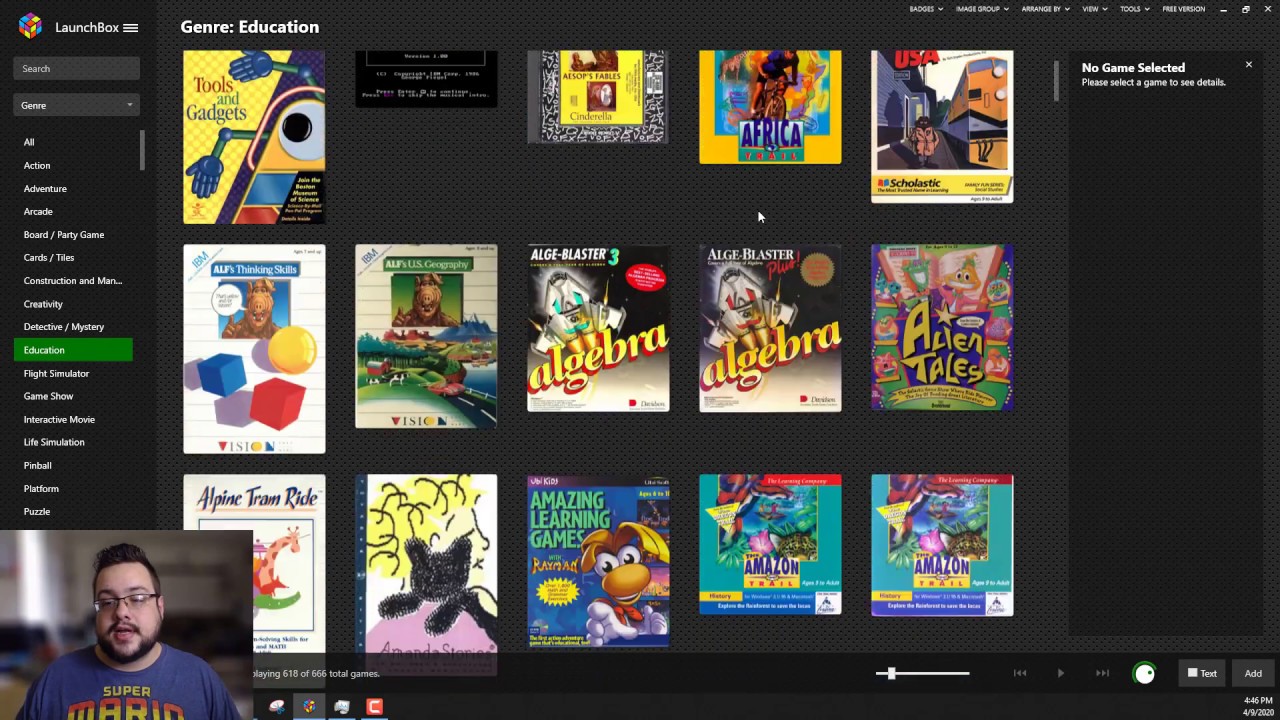
Task: Select ALF's Thinking Skills game
Action: (x=254, y=349)
